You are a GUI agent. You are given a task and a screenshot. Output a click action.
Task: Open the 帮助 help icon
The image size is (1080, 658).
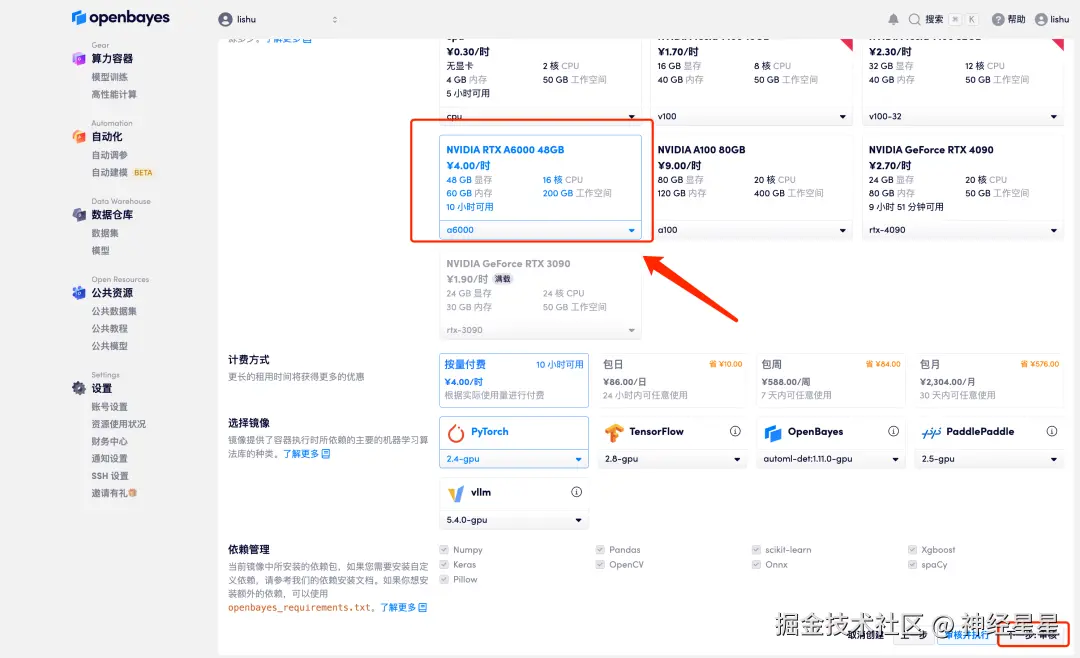pos(997,19)
